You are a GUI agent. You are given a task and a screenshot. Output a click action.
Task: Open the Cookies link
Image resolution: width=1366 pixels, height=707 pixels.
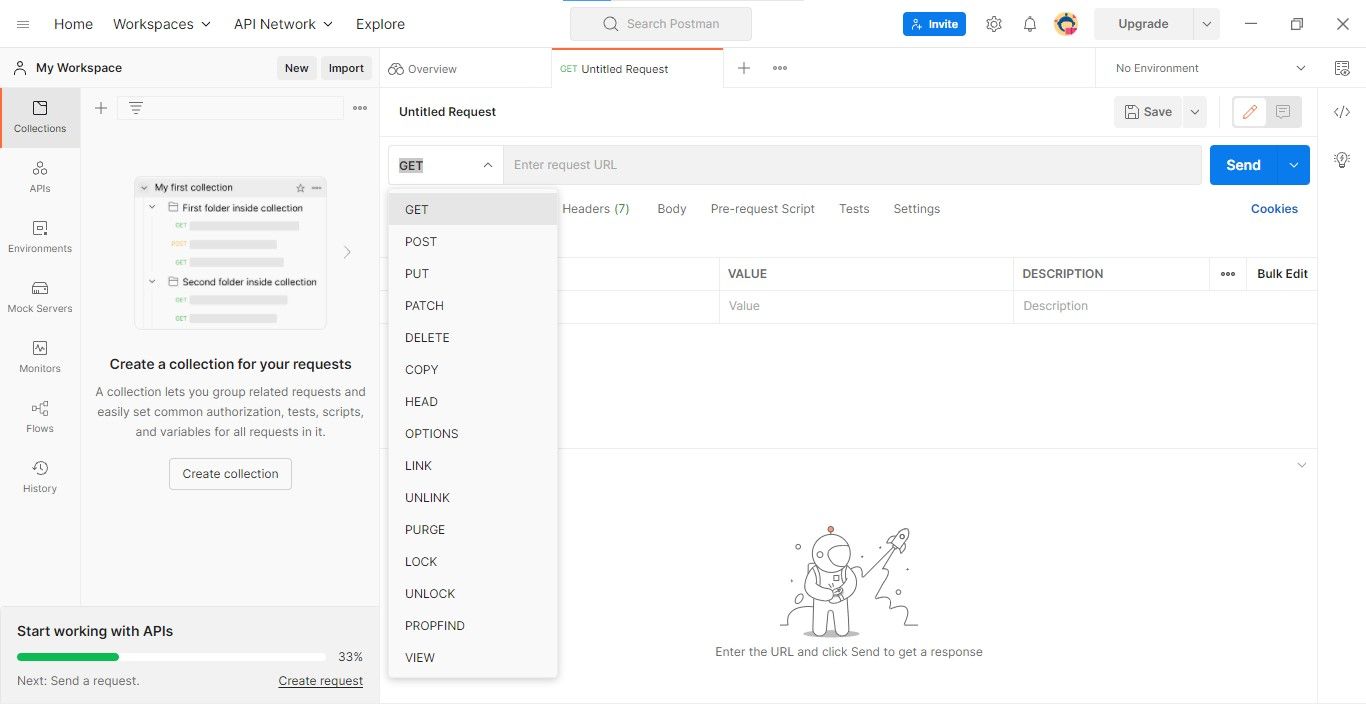1274,209
